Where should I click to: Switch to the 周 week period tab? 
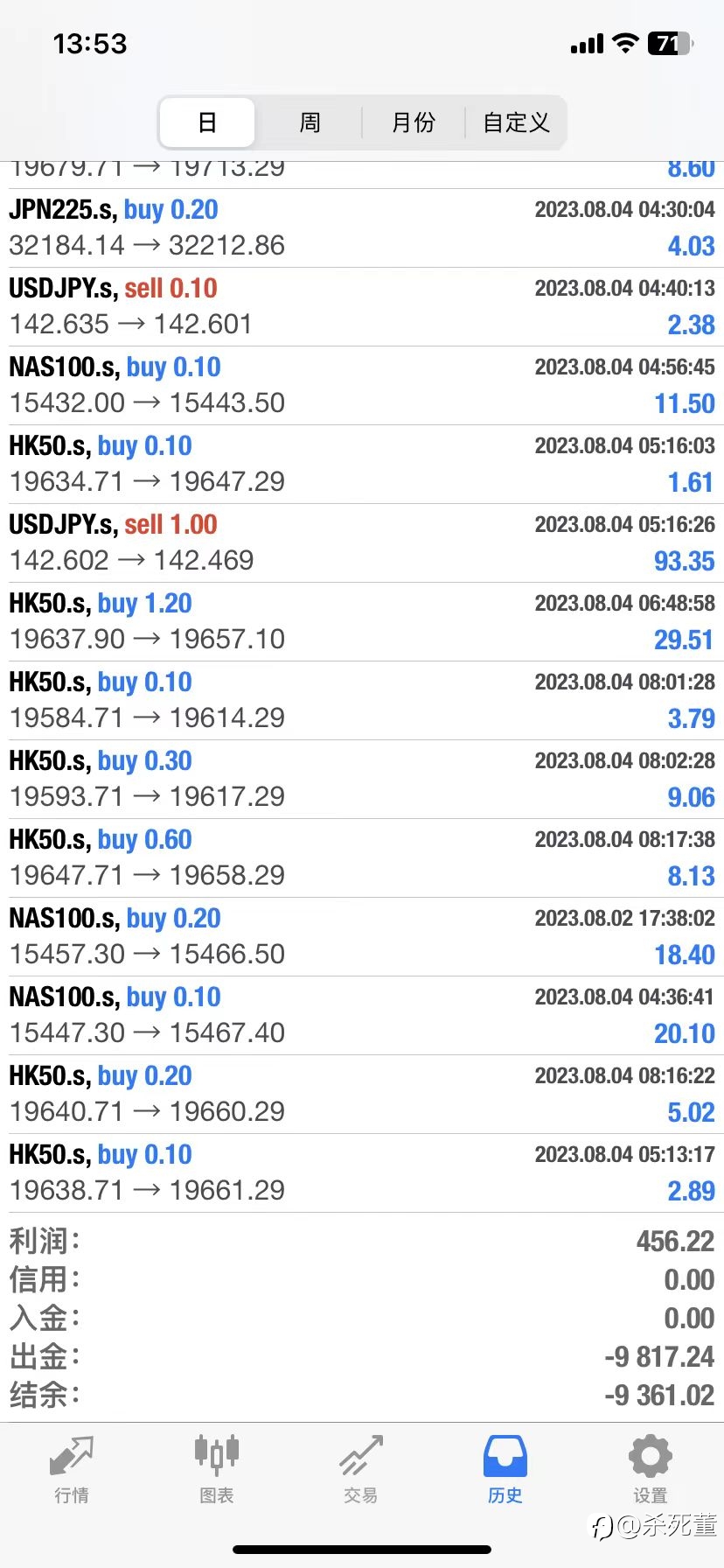[310, 122]
